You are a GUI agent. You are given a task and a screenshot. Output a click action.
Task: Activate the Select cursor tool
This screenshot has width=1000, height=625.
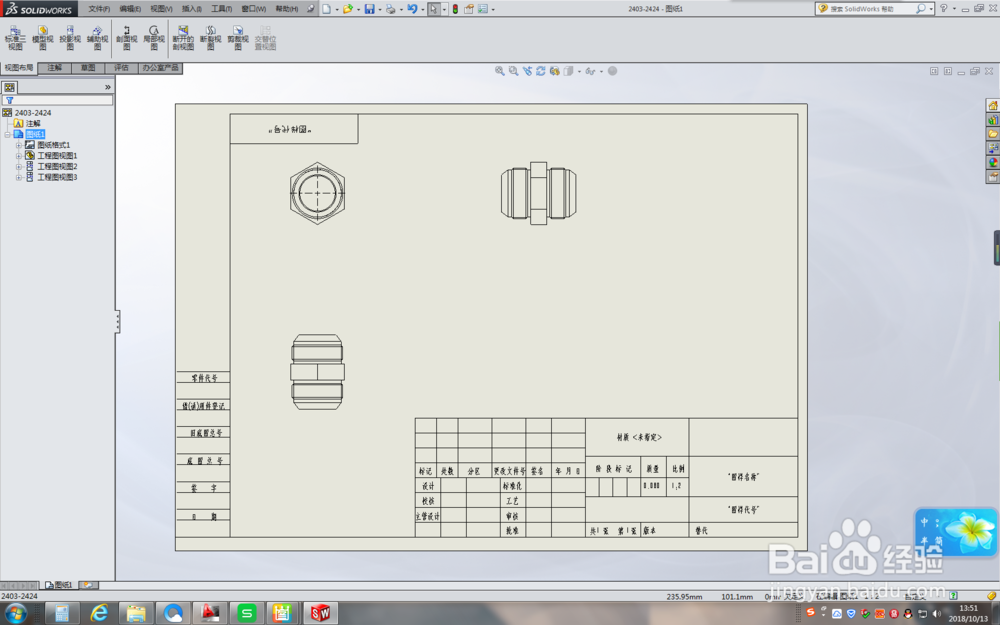click(434, 9)
